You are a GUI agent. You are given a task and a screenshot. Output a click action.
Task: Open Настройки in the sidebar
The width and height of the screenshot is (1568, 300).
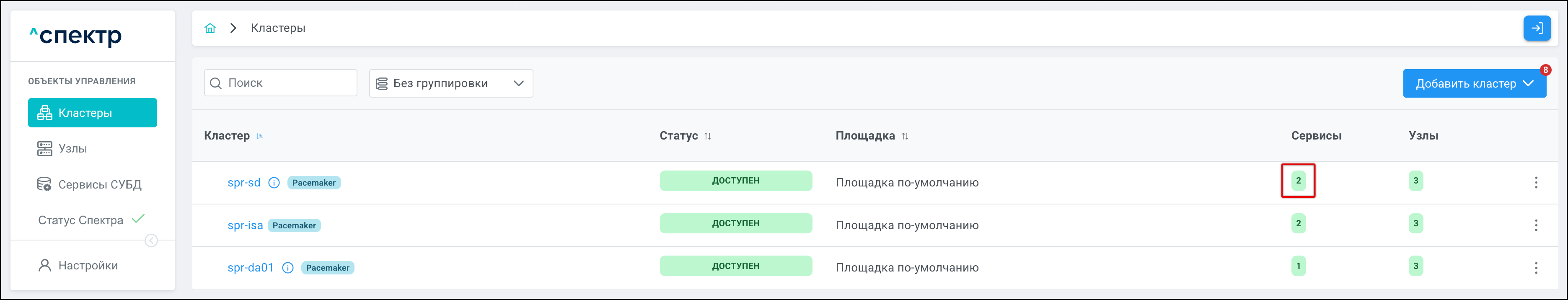[88, 265]
